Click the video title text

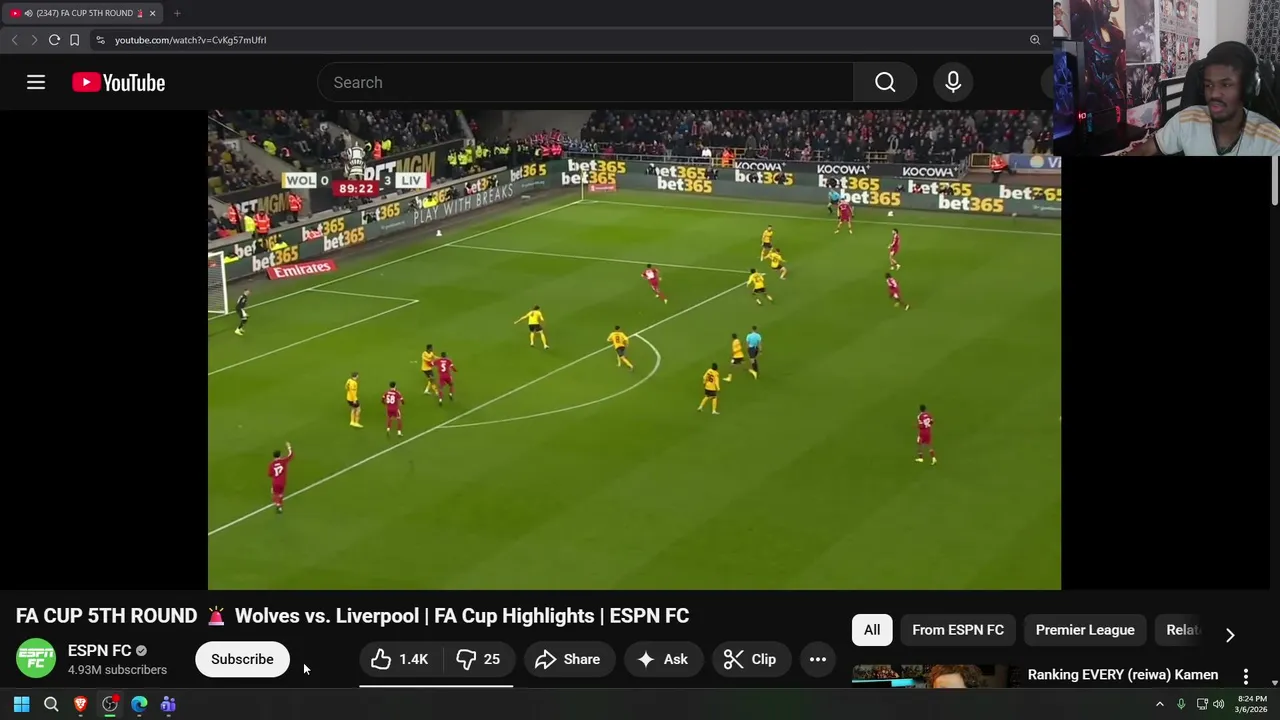352,616
